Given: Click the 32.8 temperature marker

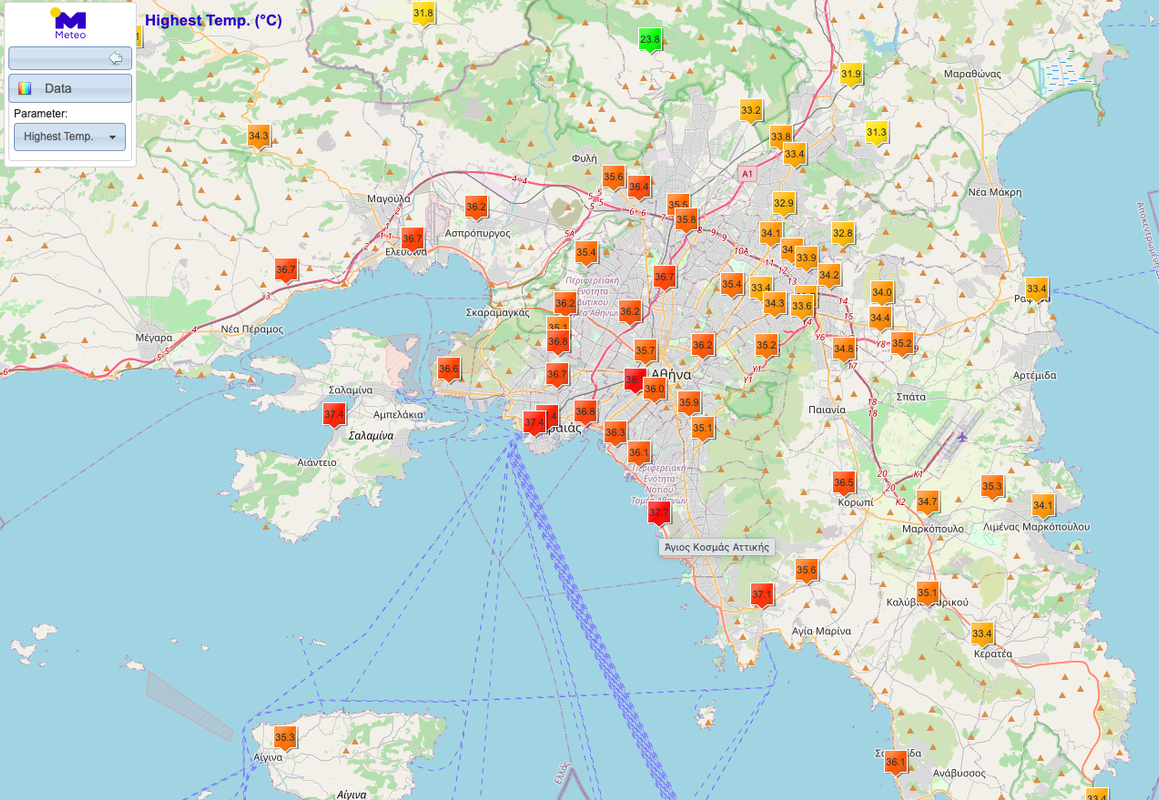Looking at the screenshot, I should [x=843, y=233].
